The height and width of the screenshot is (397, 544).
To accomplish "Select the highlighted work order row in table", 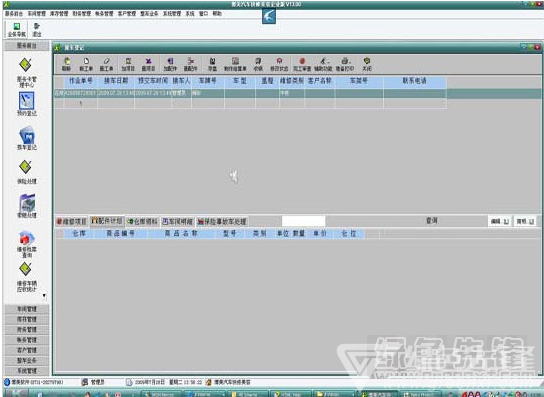I will point(250,93).
